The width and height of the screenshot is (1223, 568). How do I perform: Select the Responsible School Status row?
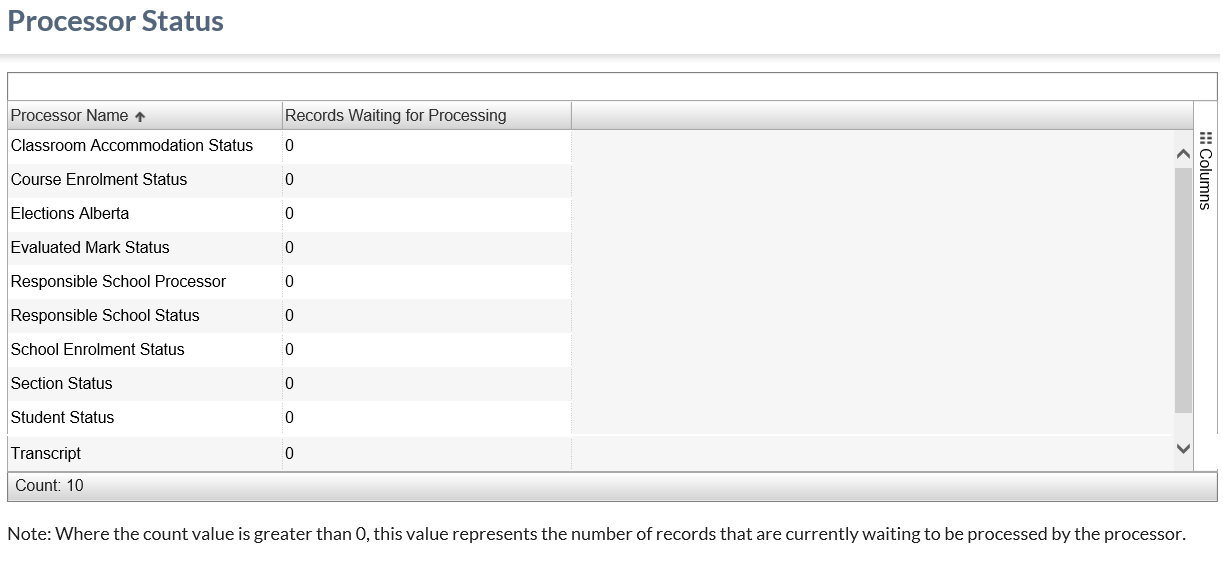click(x=105, y=316)
